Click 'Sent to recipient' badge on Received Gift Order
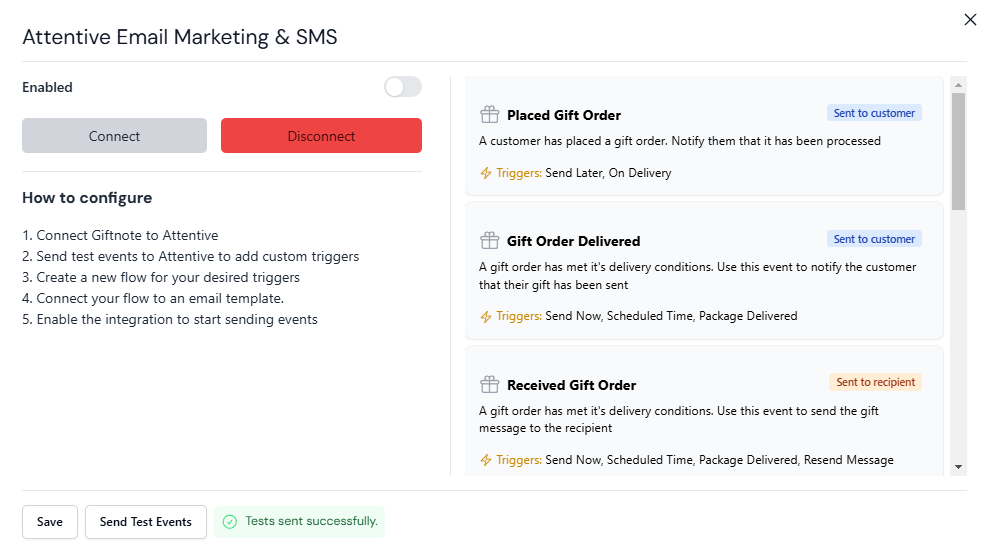988x560 pixels. point(875,382)
